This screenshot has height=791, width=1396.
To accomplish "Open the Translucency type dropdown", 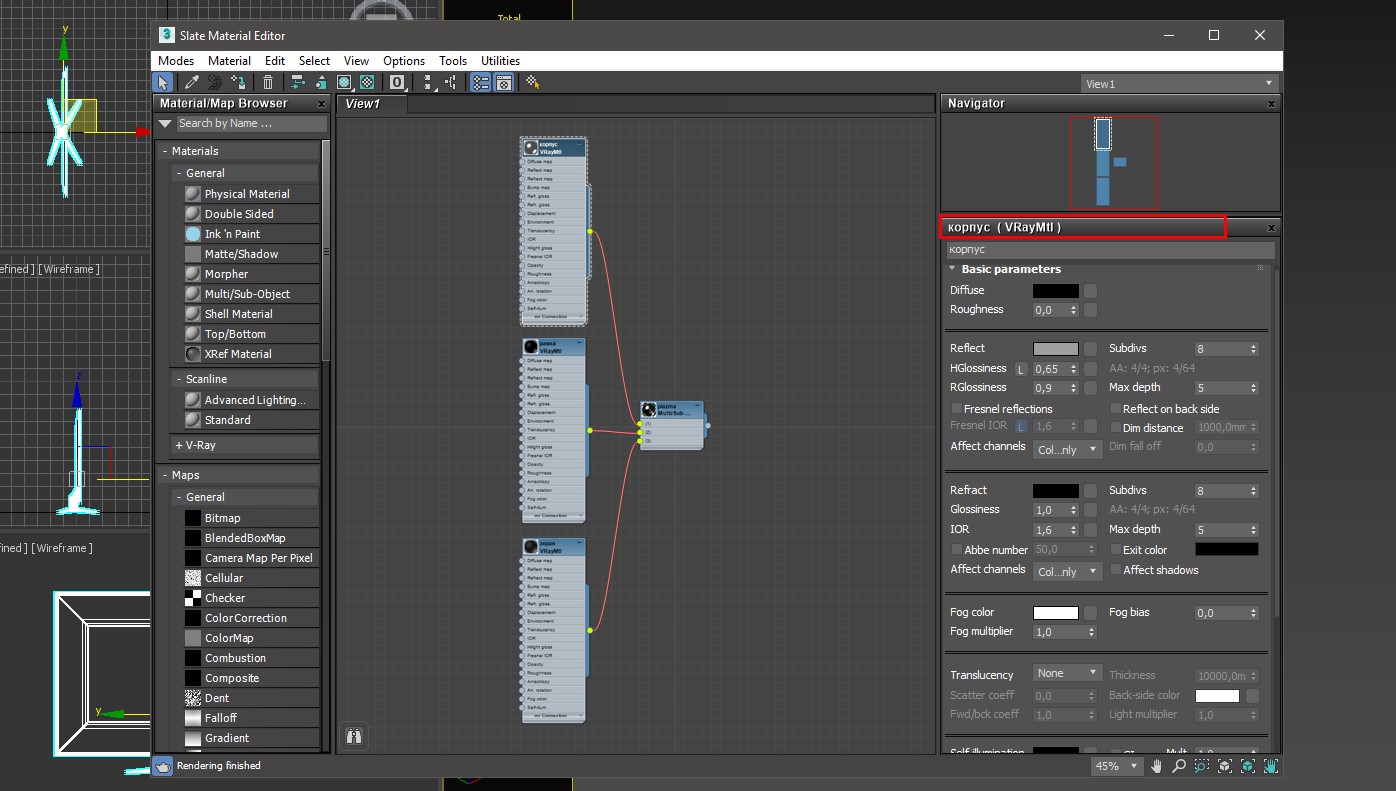I will [x=1067, y=673].
